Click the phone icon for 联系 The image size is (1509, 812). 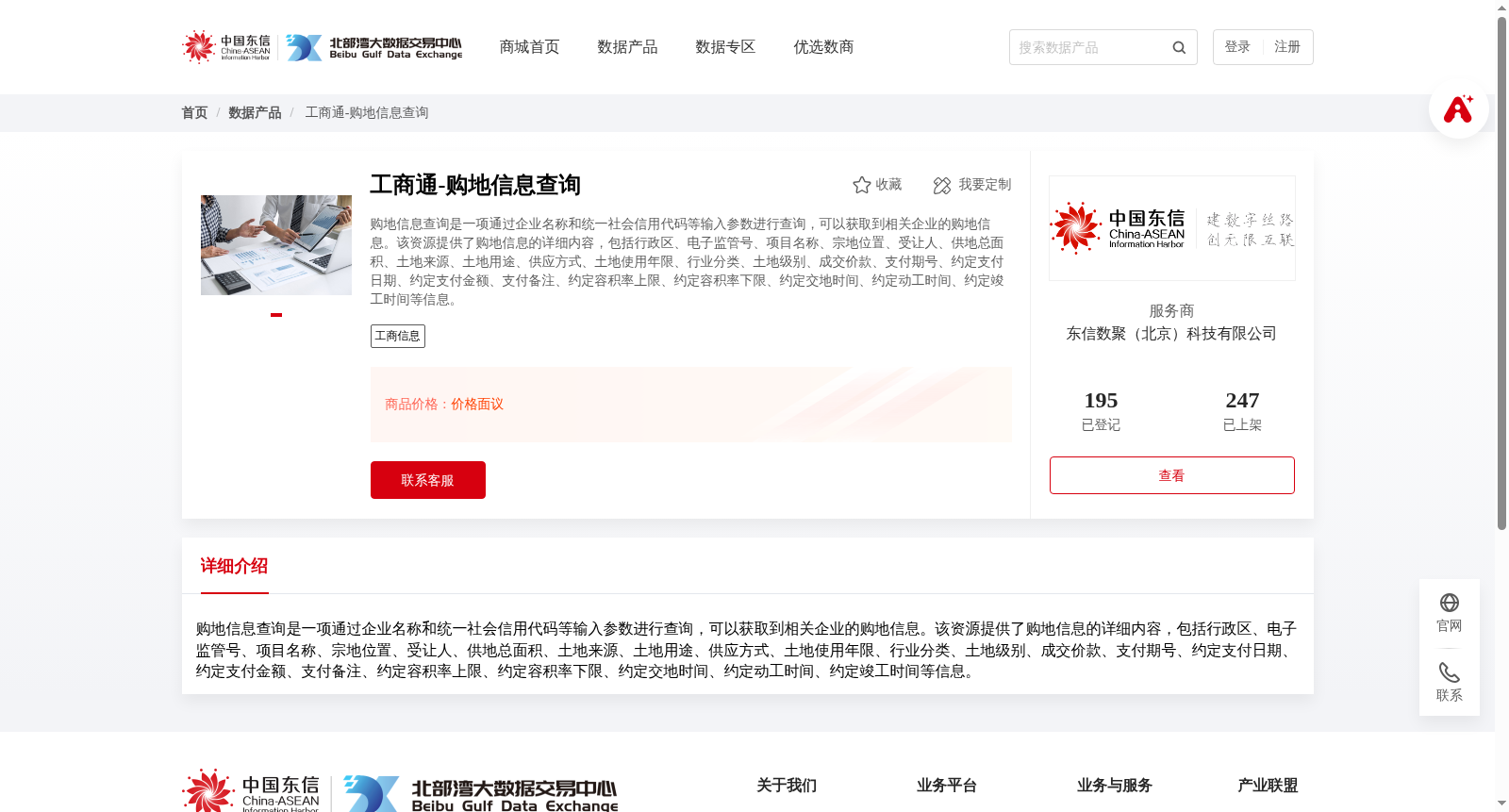(1450, 672)
